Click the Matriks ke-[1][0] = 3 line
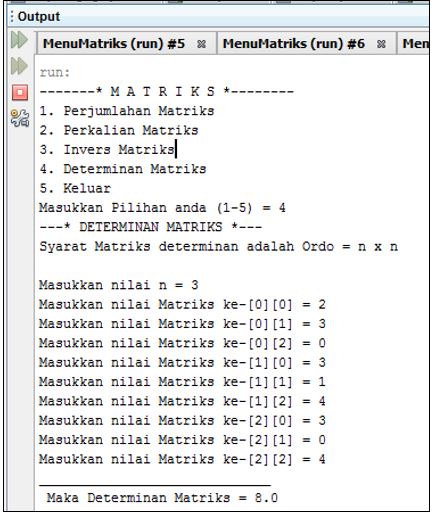438x520 pixels. point(182,362)
